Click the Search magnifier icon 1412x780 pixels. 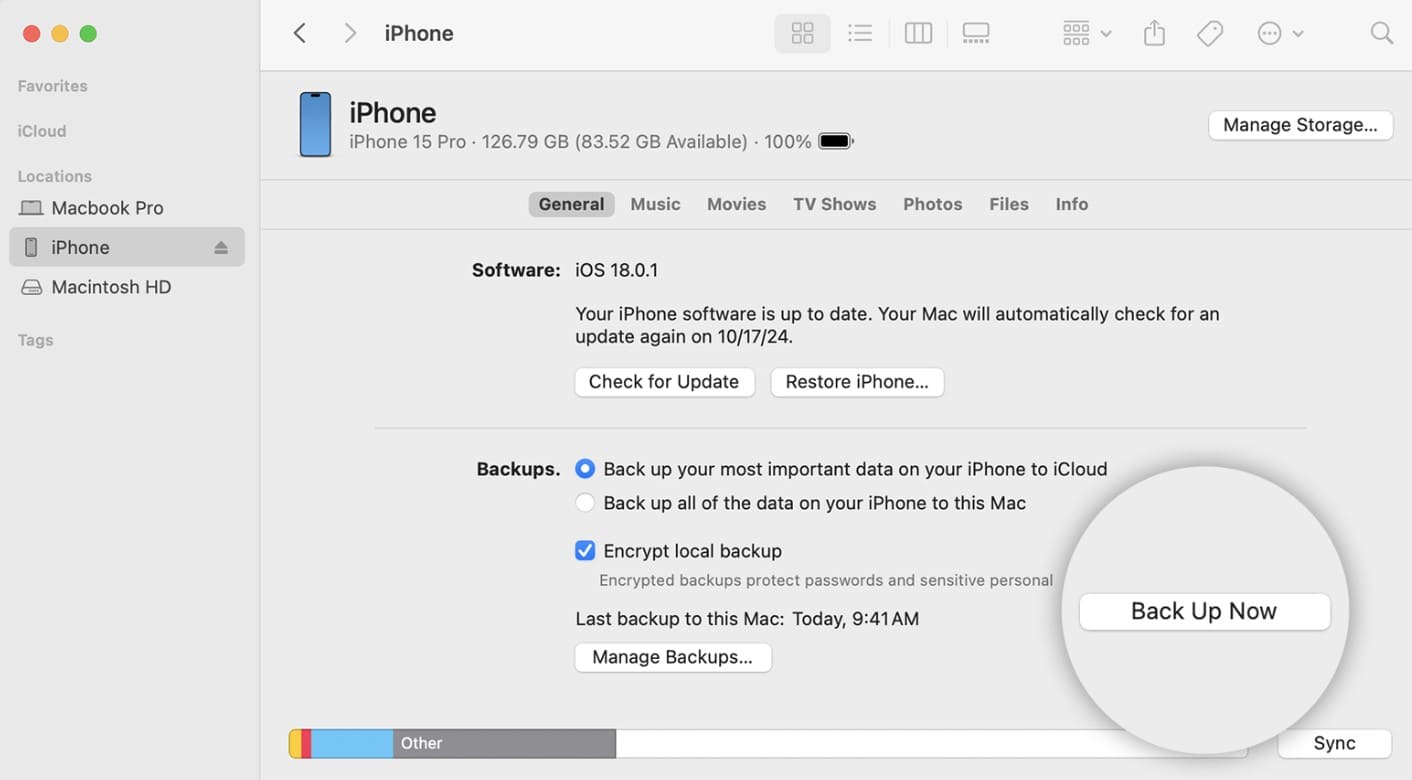1381,33
